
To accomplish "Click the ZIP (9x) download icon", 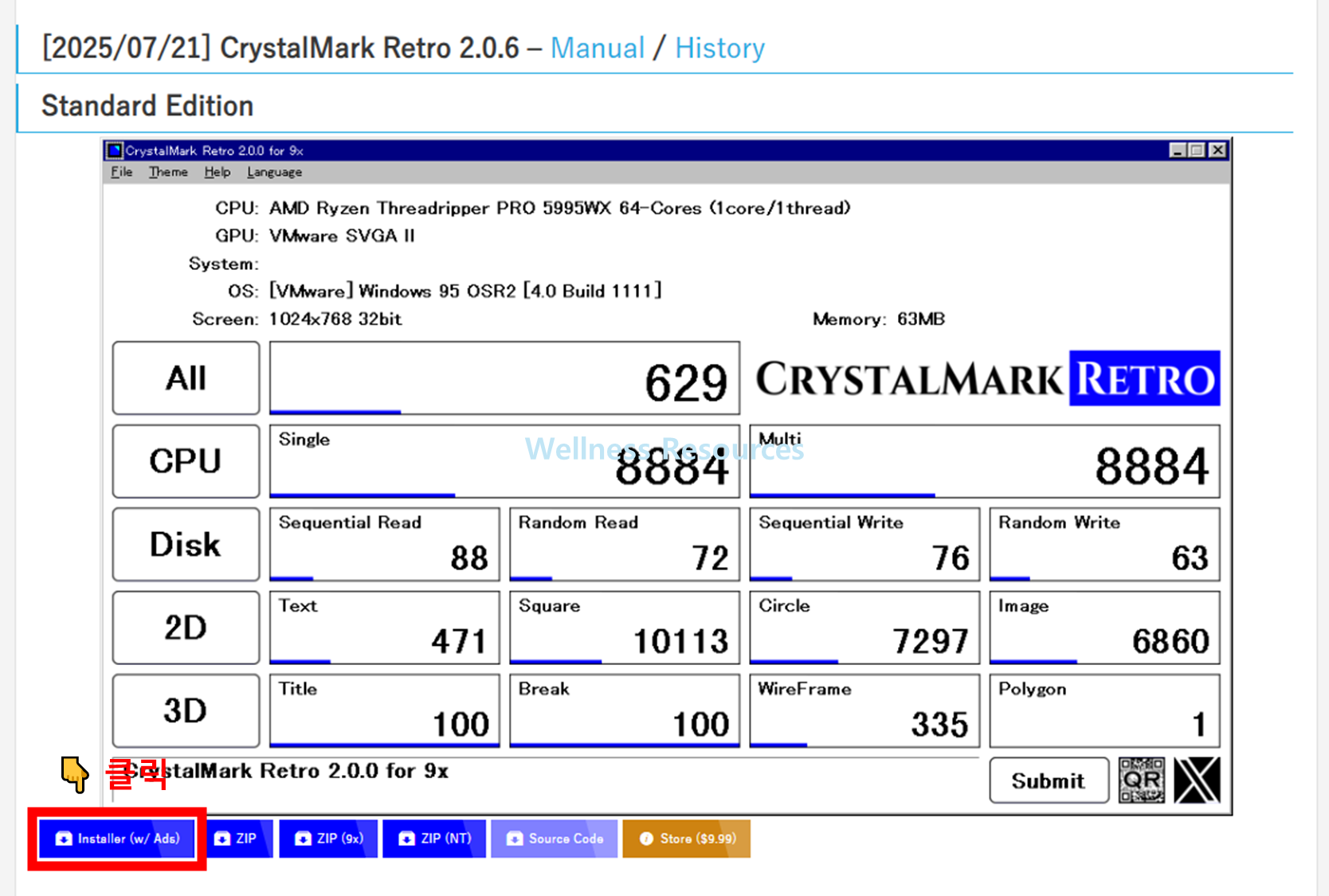I will [x=303, y=839].
